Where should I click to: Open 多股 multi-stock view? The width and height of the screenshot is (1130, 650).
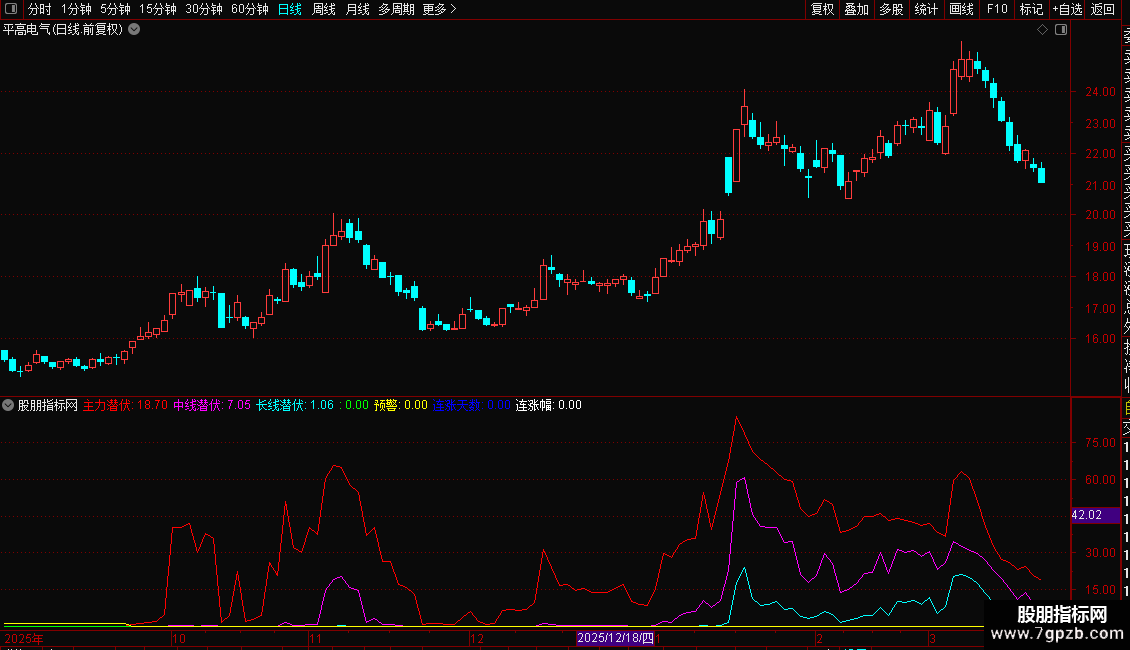point(891,9)
